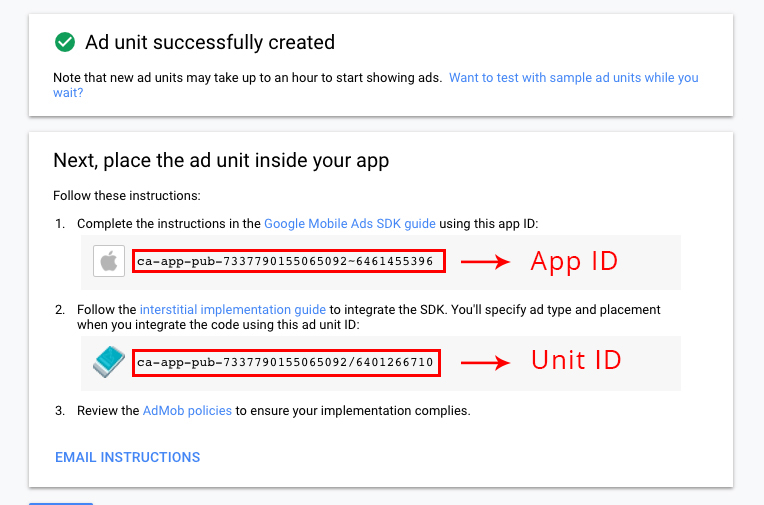Image resolution: width=764 pixels, height=505 pixels.
Task: Click the red App ID annotation label
Action: (x=574, y=261)
